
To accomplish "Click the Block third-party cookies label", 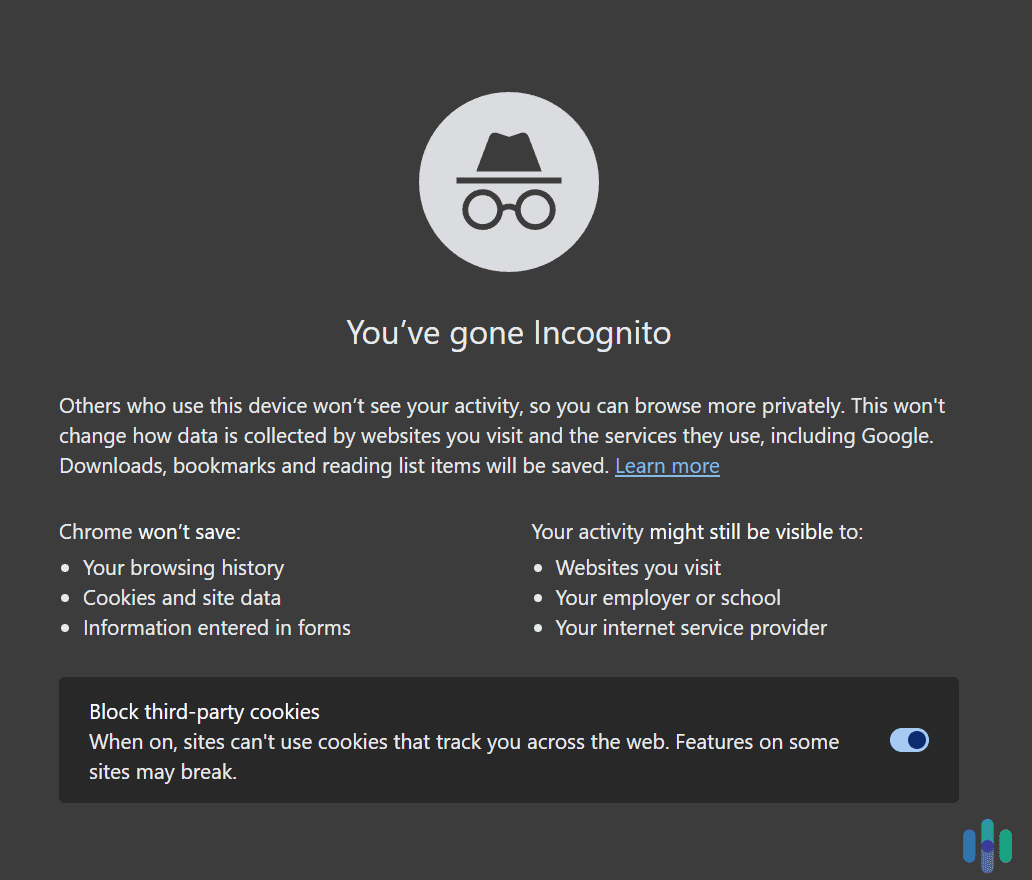I will (x=204, y=711).
